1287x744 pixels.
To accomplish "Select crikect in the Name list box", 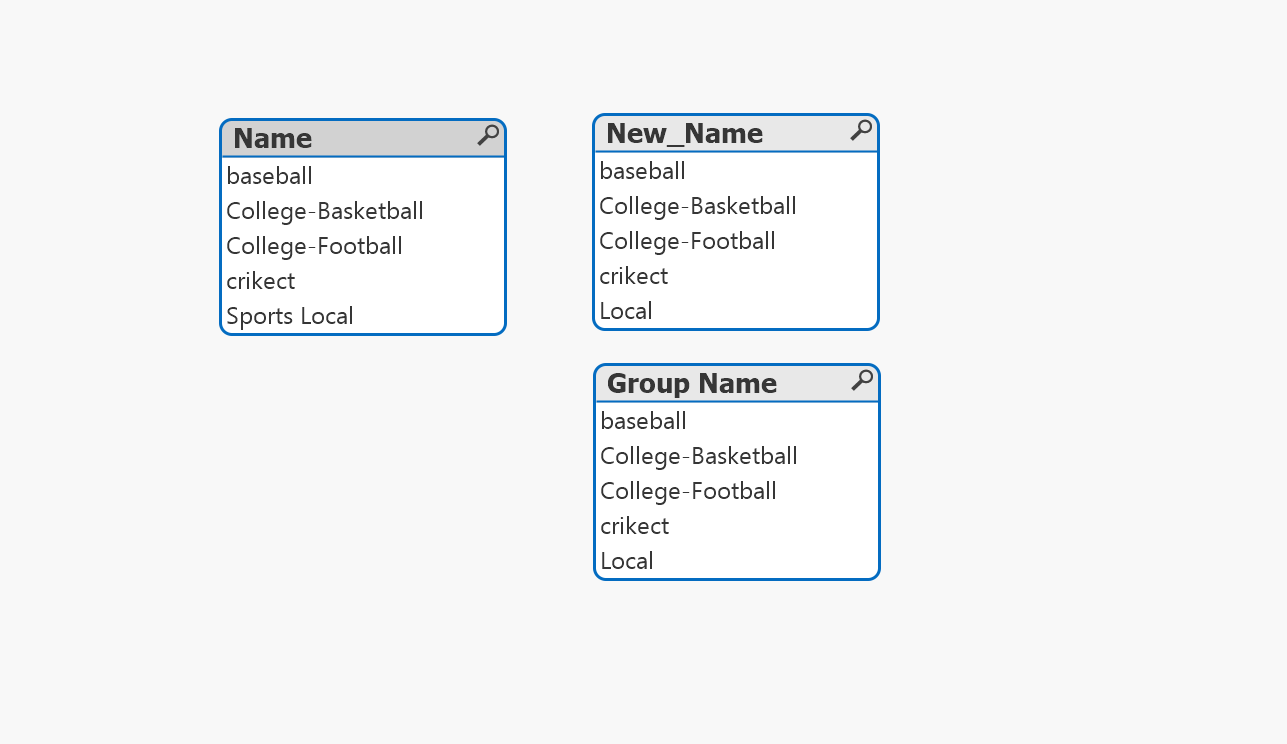I will click(261, 281).
